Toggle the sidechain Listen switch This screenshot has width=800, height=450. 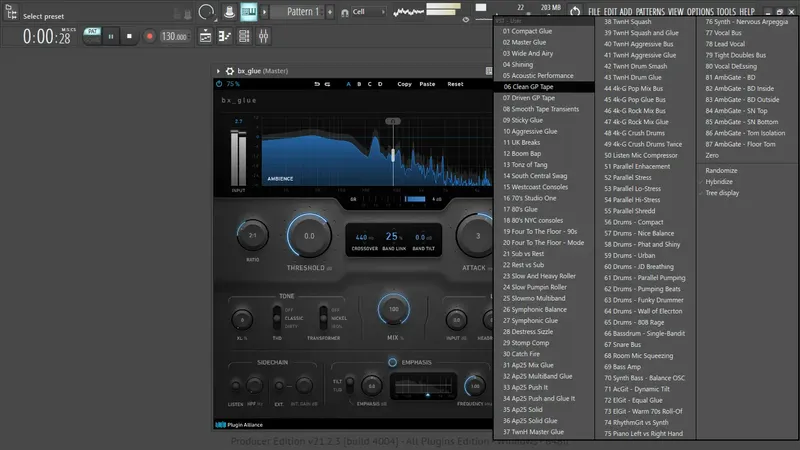236,385
